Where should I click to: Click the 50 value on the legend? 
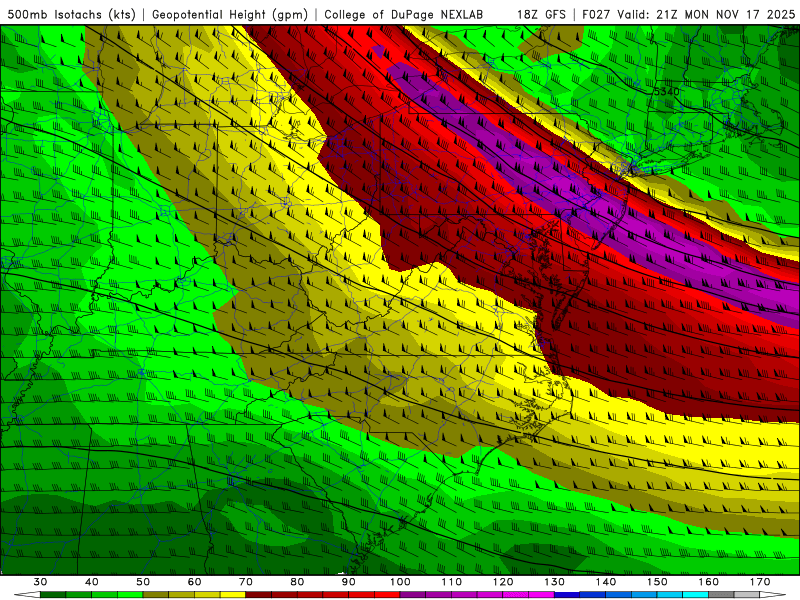(x=143, y=582)
